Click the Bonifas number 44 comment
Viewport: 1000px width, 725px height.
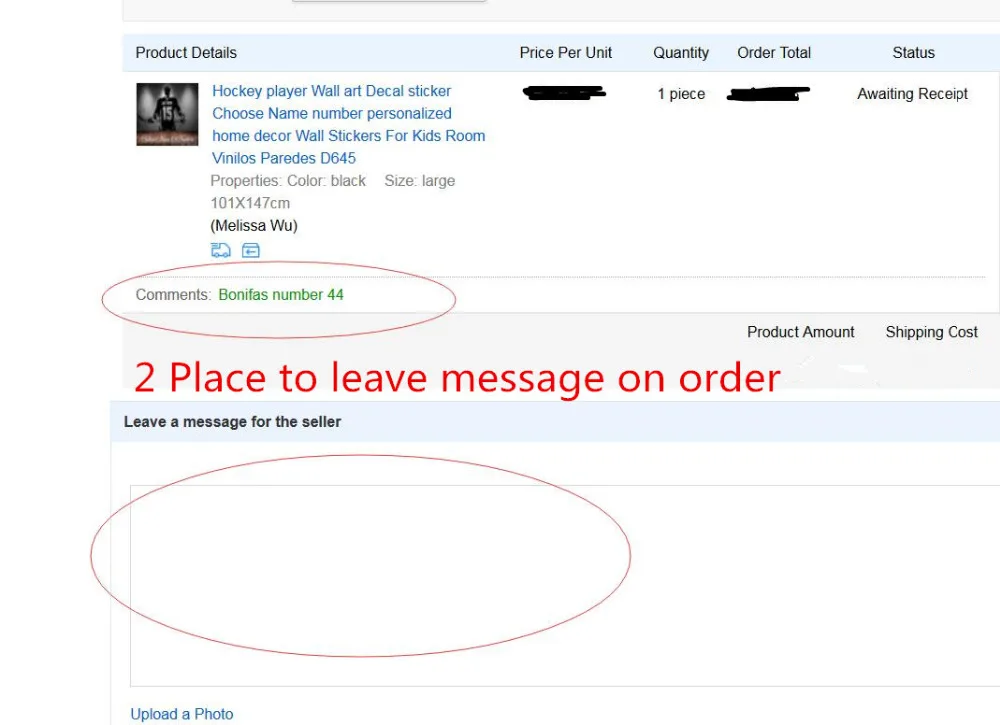[x=281, y=295]
